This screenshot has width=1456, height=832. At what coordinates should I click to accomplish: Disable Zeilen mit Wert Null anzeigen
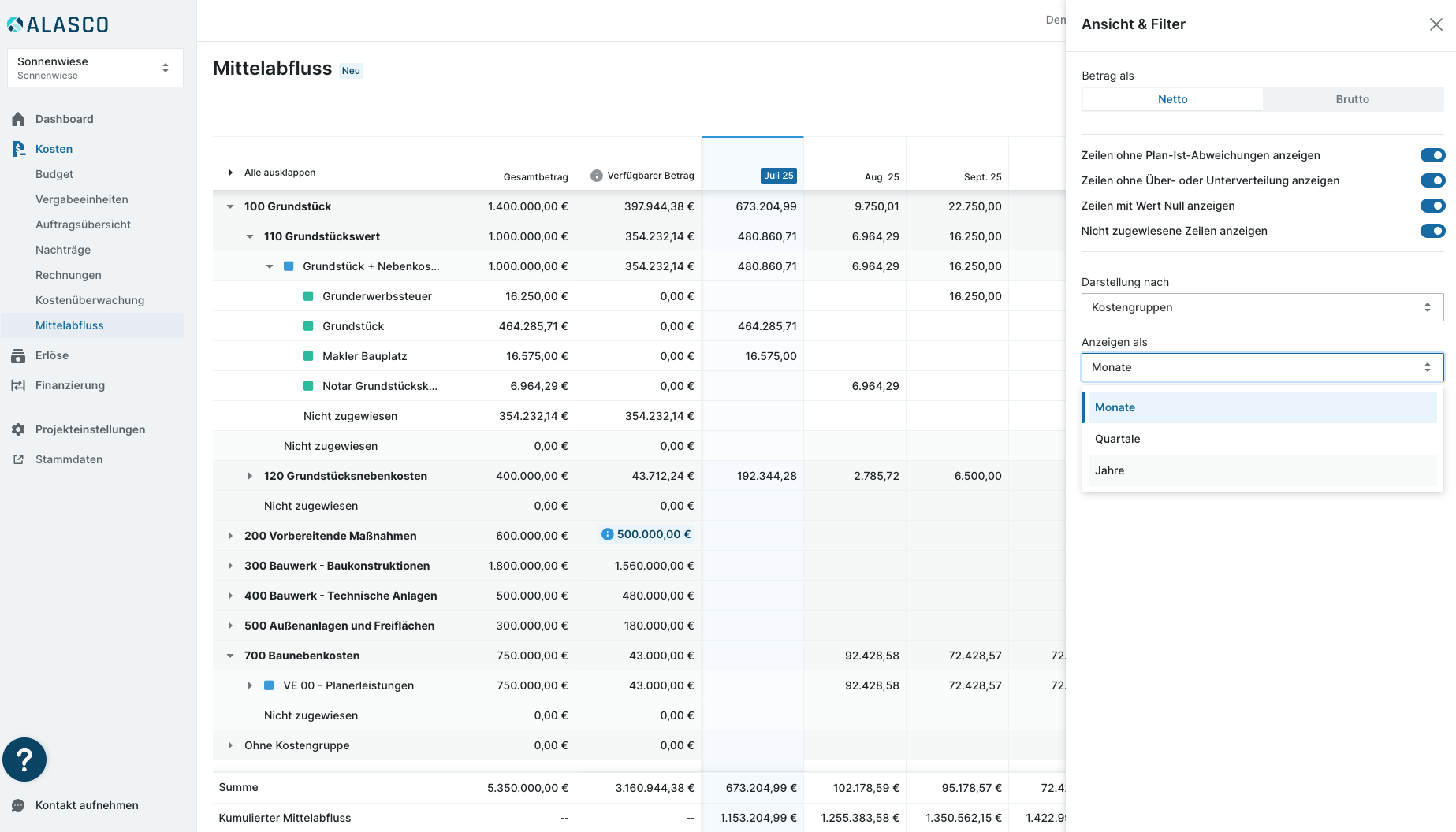(1432, 206)
